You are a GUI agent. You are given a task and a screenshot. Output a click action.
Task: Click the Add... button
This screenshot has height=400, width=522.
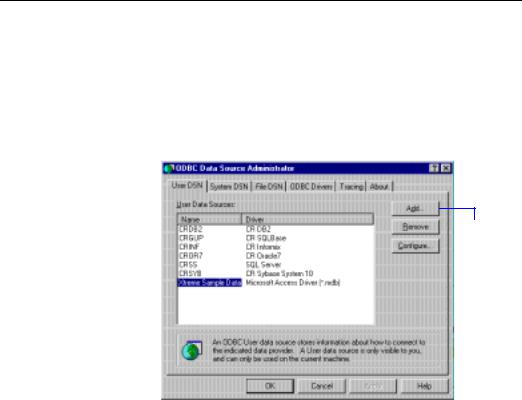click(415, 209)
